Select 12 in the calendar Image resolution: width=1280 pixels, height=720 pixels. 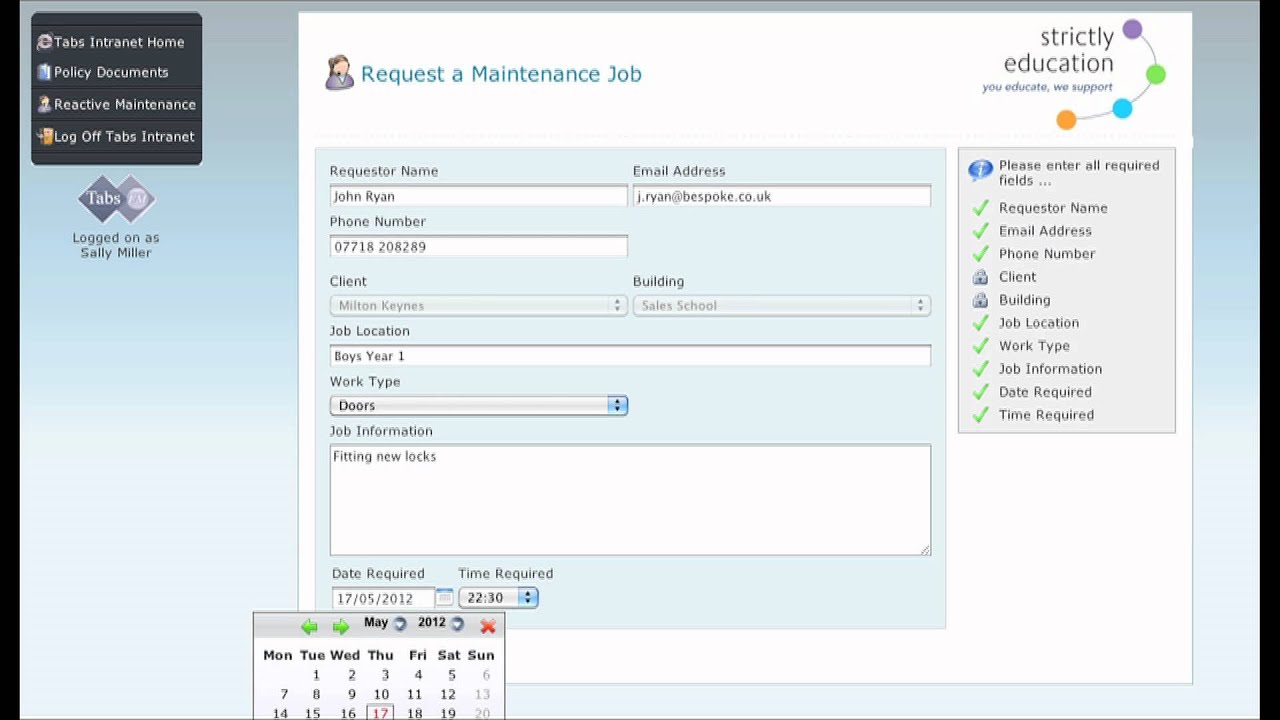[x=448, y=694]
